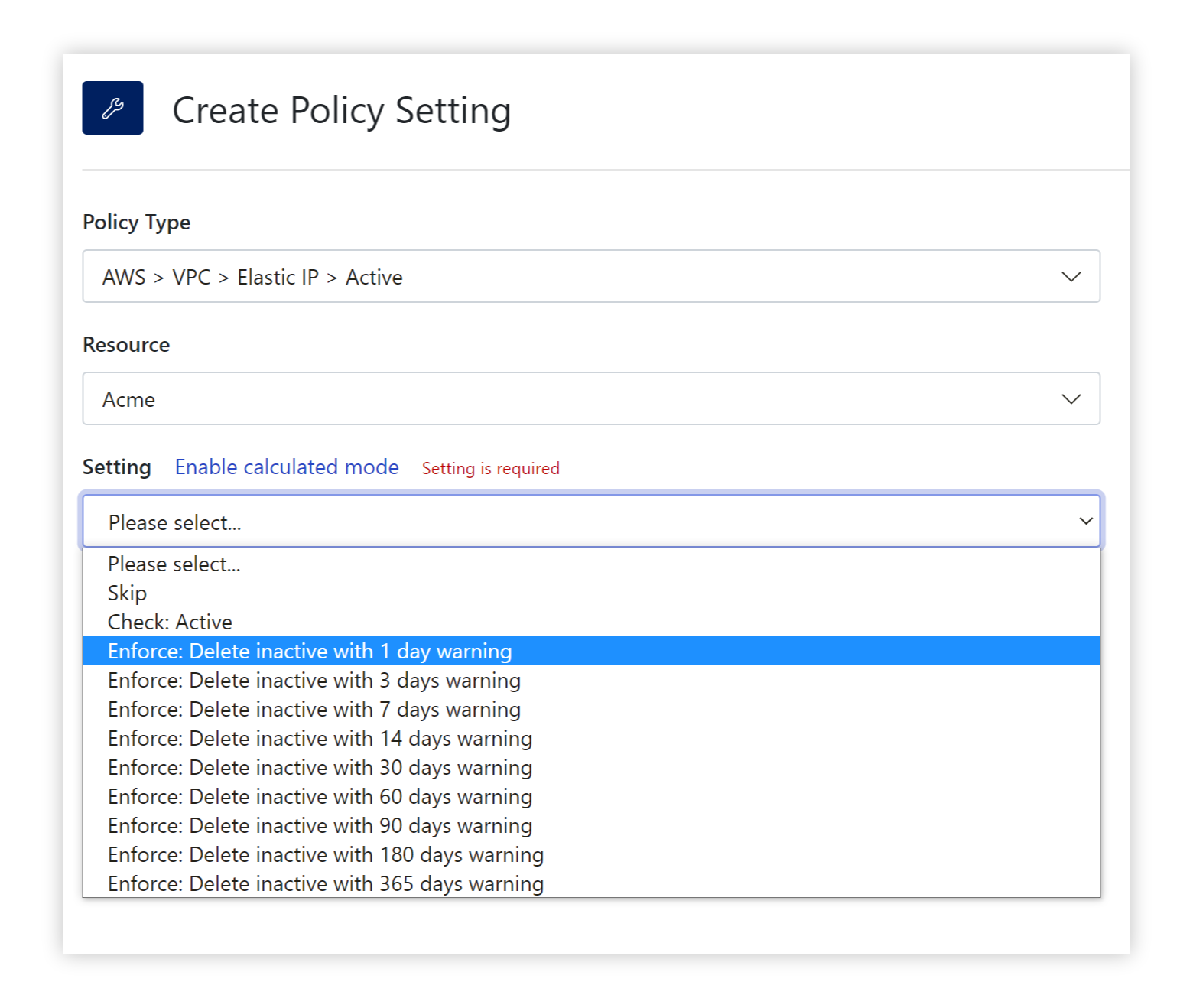1193x1008 pixels.
Task: Click the Create Policy Setting heading
Action: click(341, 110)
